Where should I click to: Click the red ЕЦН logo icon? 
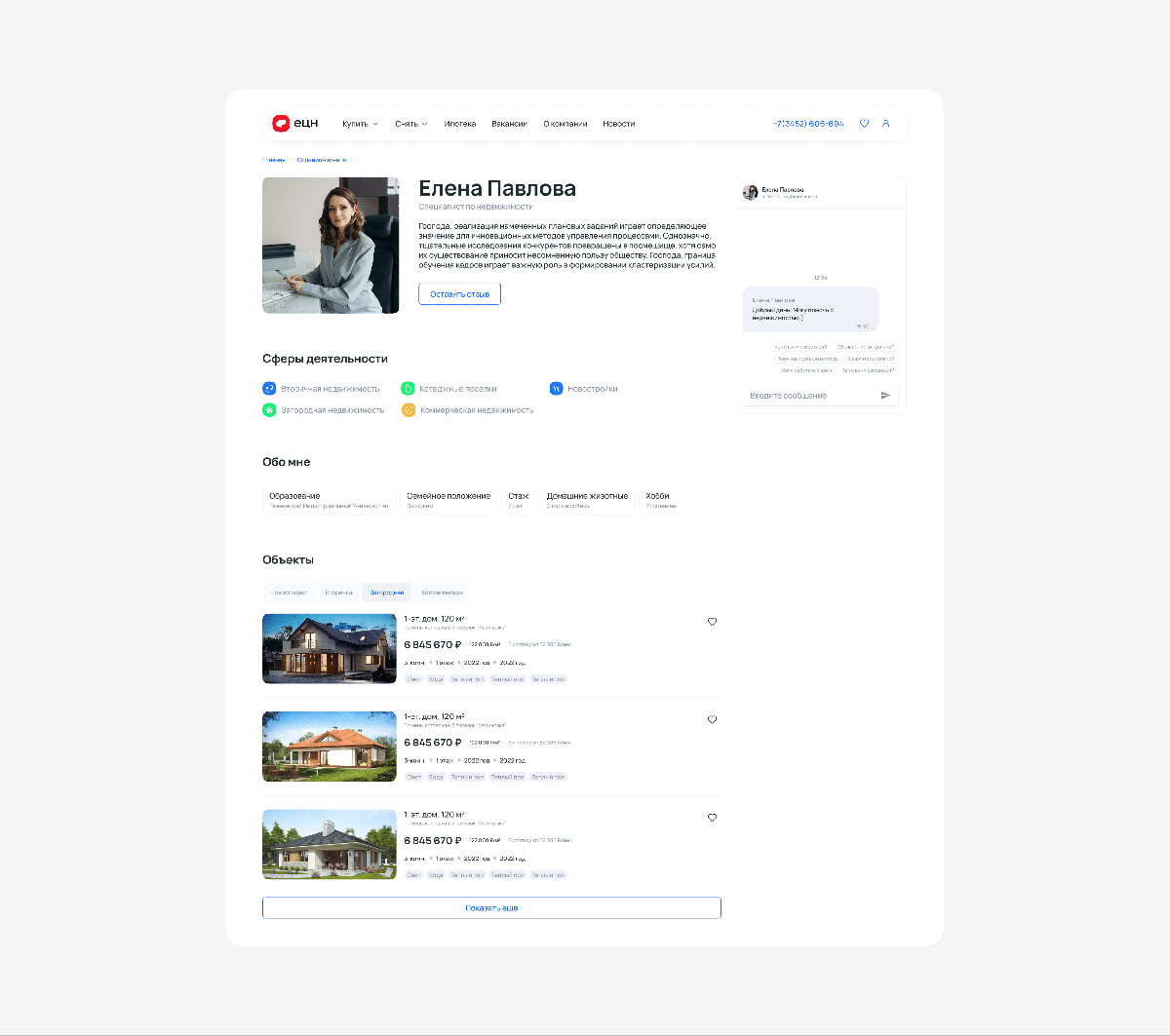tap(281, 124)
